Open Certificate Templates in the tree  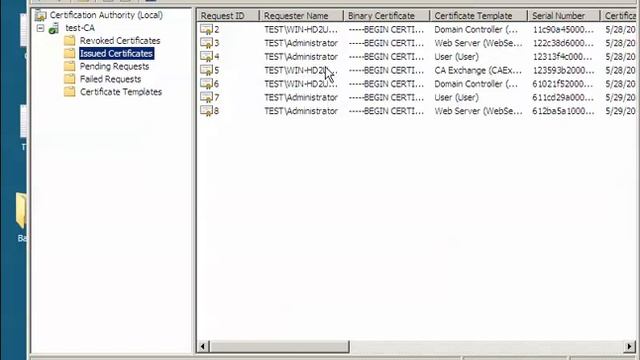(121, 92)
